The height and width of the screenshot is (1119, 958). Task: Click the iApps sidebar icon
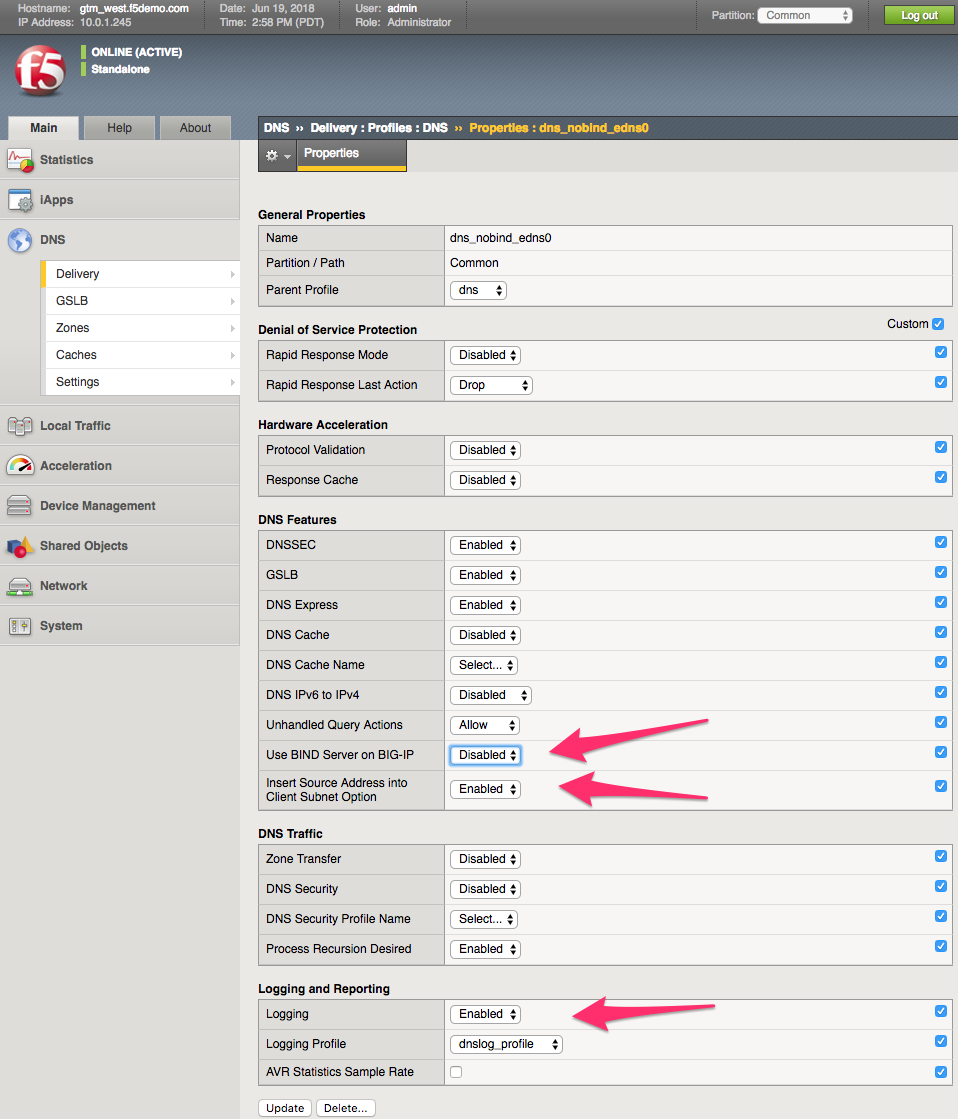point(20,200)
